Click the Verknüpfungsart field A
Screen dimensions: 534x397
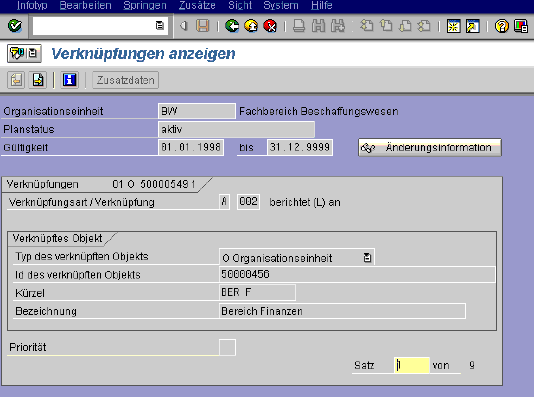(x=224, y=202)
